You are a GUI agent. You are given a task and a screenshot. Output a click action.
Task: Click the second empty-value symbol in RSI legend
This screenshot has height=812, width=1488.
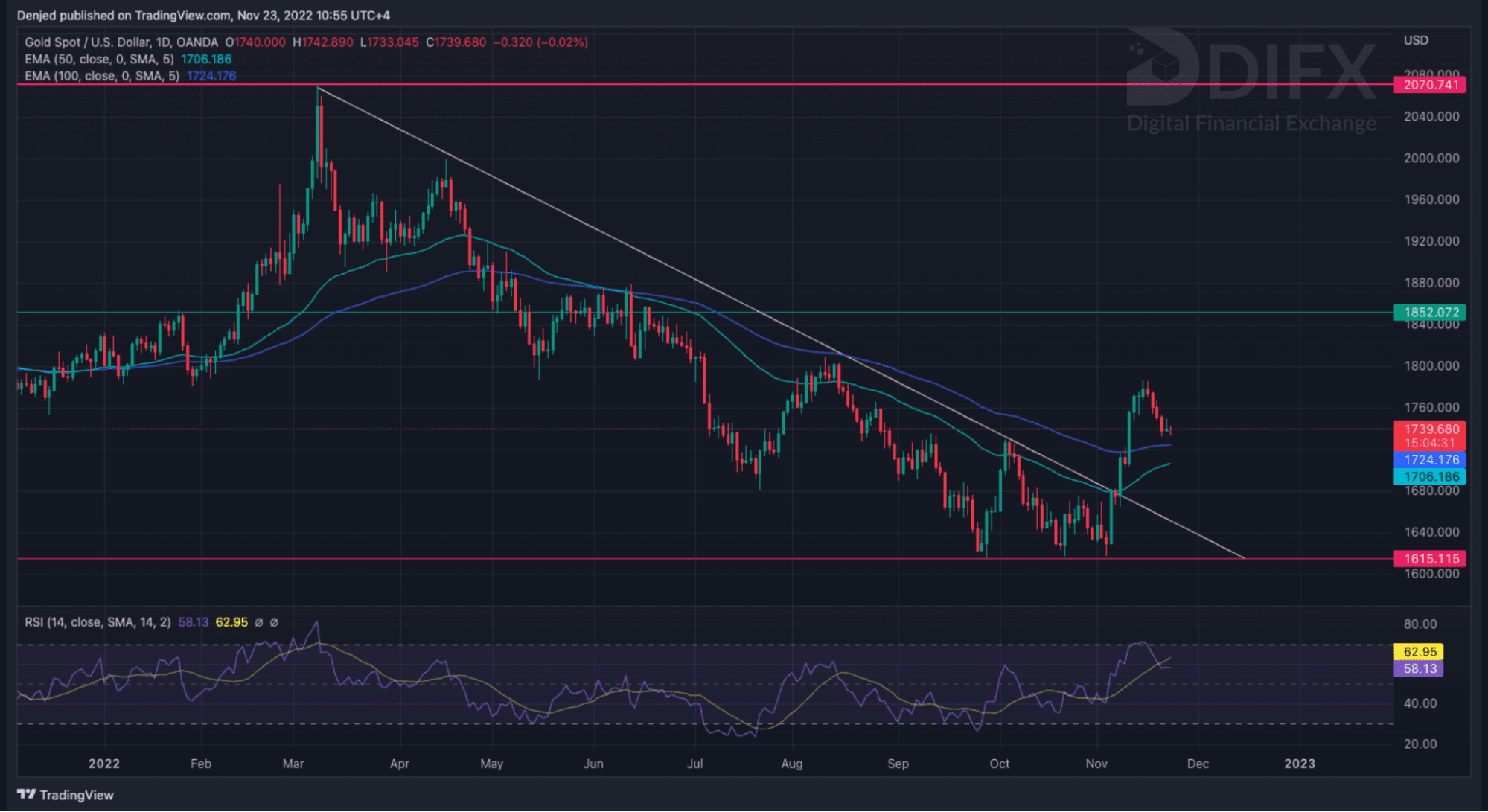point(274,622)
